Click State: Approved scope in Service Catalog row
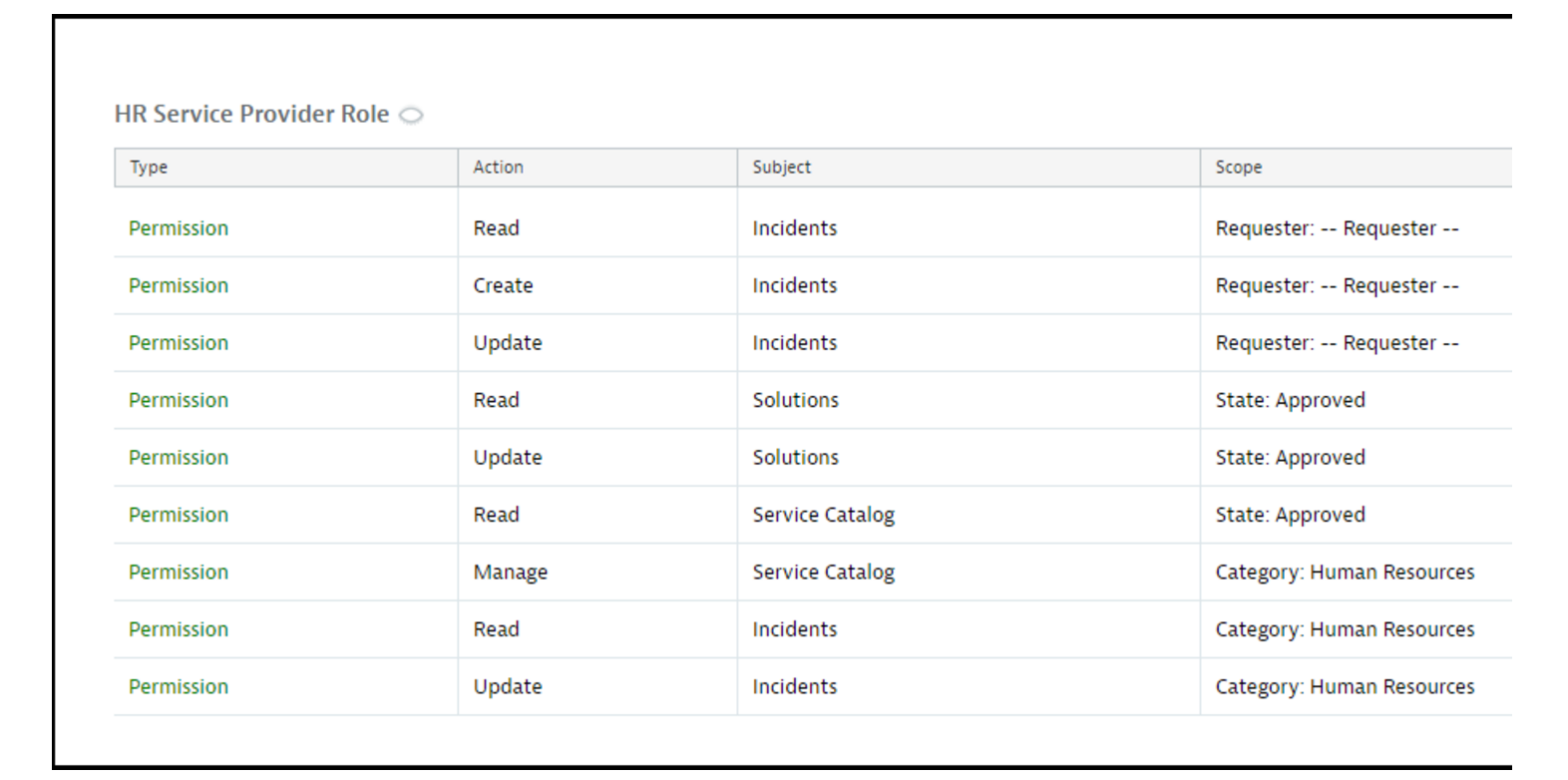 pyautogui.click(x=1290, y=516)
